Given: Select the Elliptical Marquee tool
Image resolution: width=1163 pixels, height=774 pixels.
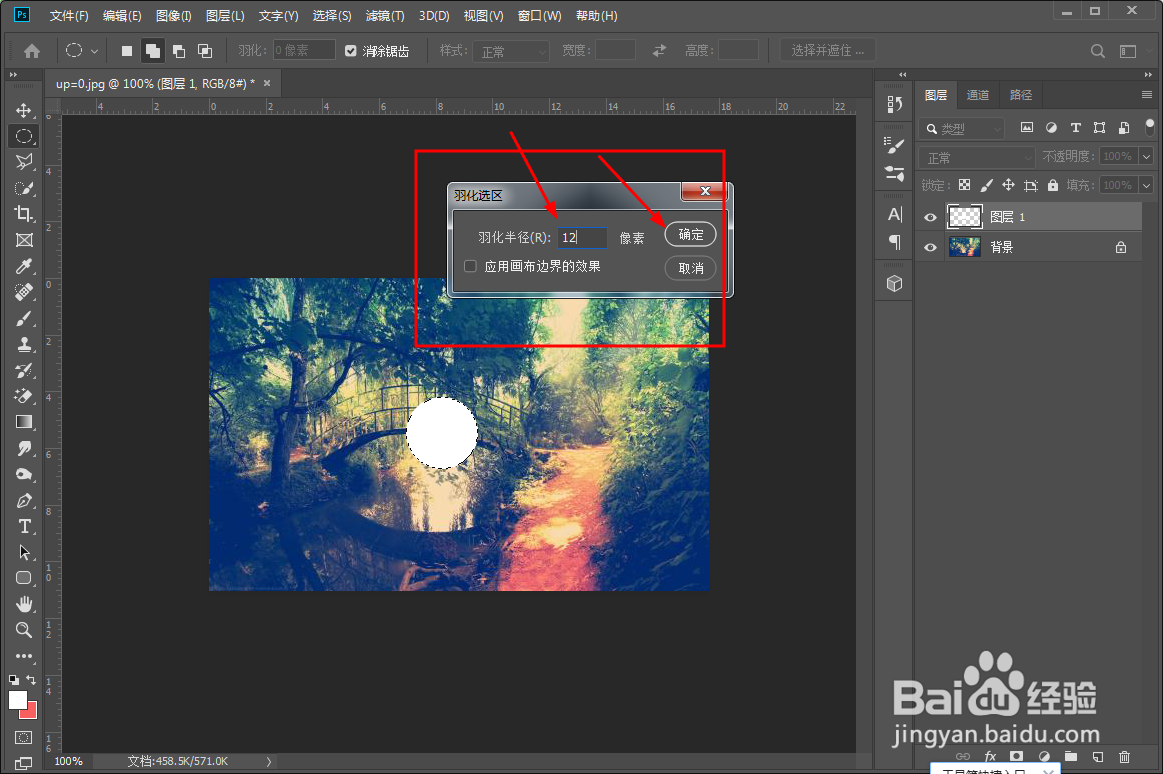Looking at the screenshot, I should click(x=24, y=136).
